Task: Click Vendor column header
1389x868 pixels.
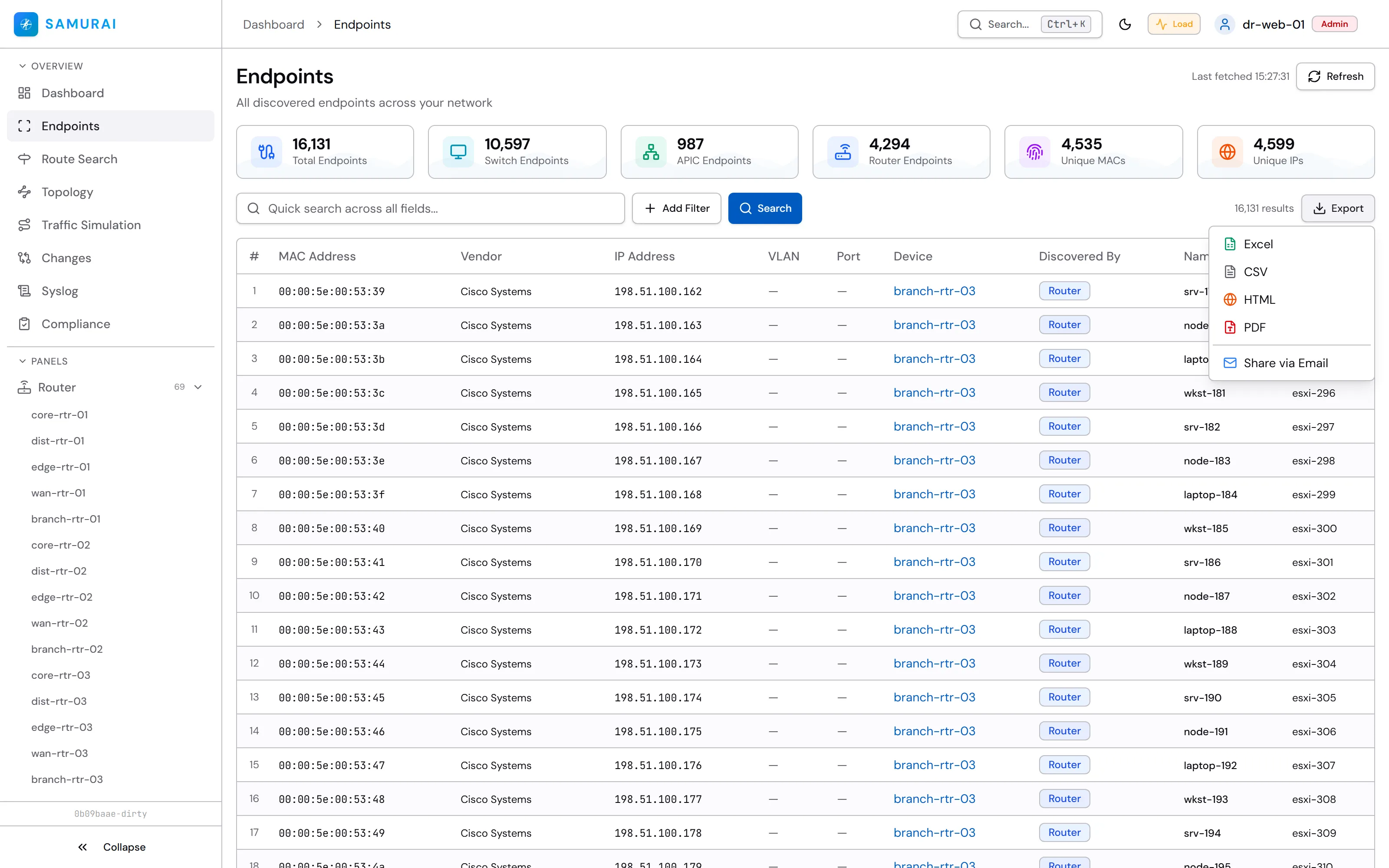Action: pos(481,256)
